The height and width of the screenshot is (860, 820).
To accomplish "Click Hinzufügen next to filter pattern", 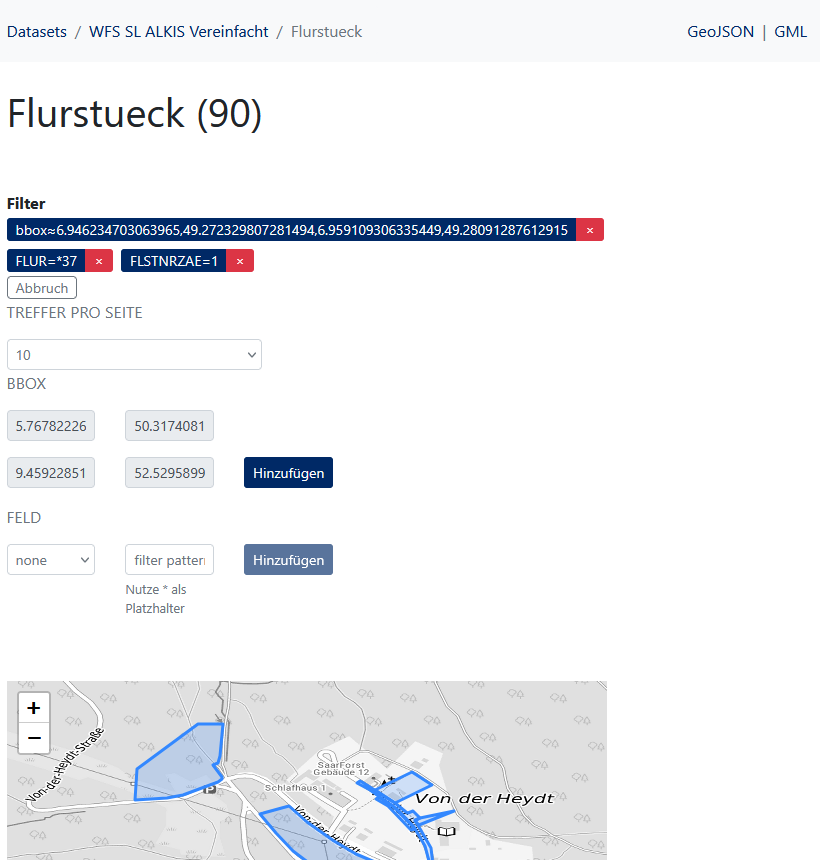I will point(288,560).
